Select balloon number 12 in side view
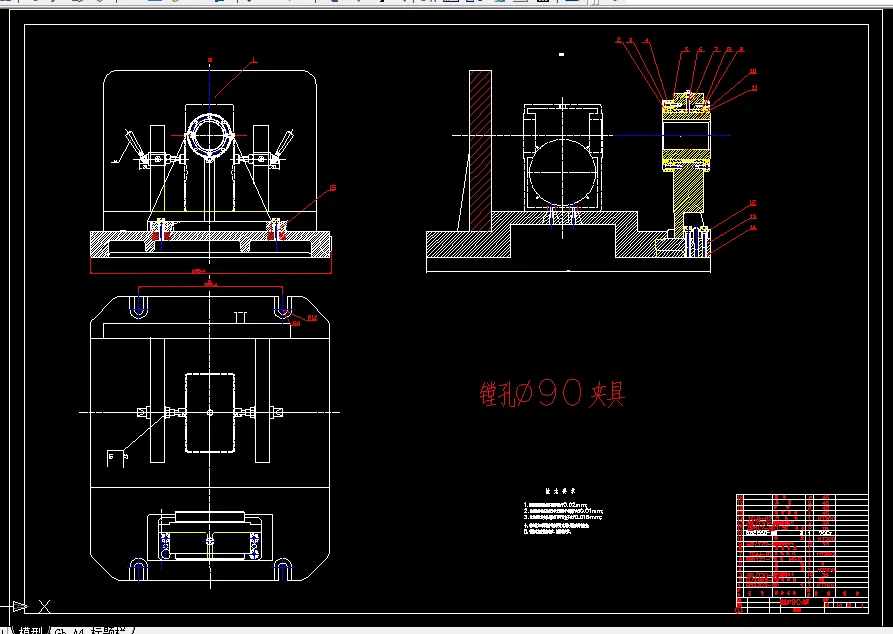The width and height of the screenshot is (893, 634). 753,203
